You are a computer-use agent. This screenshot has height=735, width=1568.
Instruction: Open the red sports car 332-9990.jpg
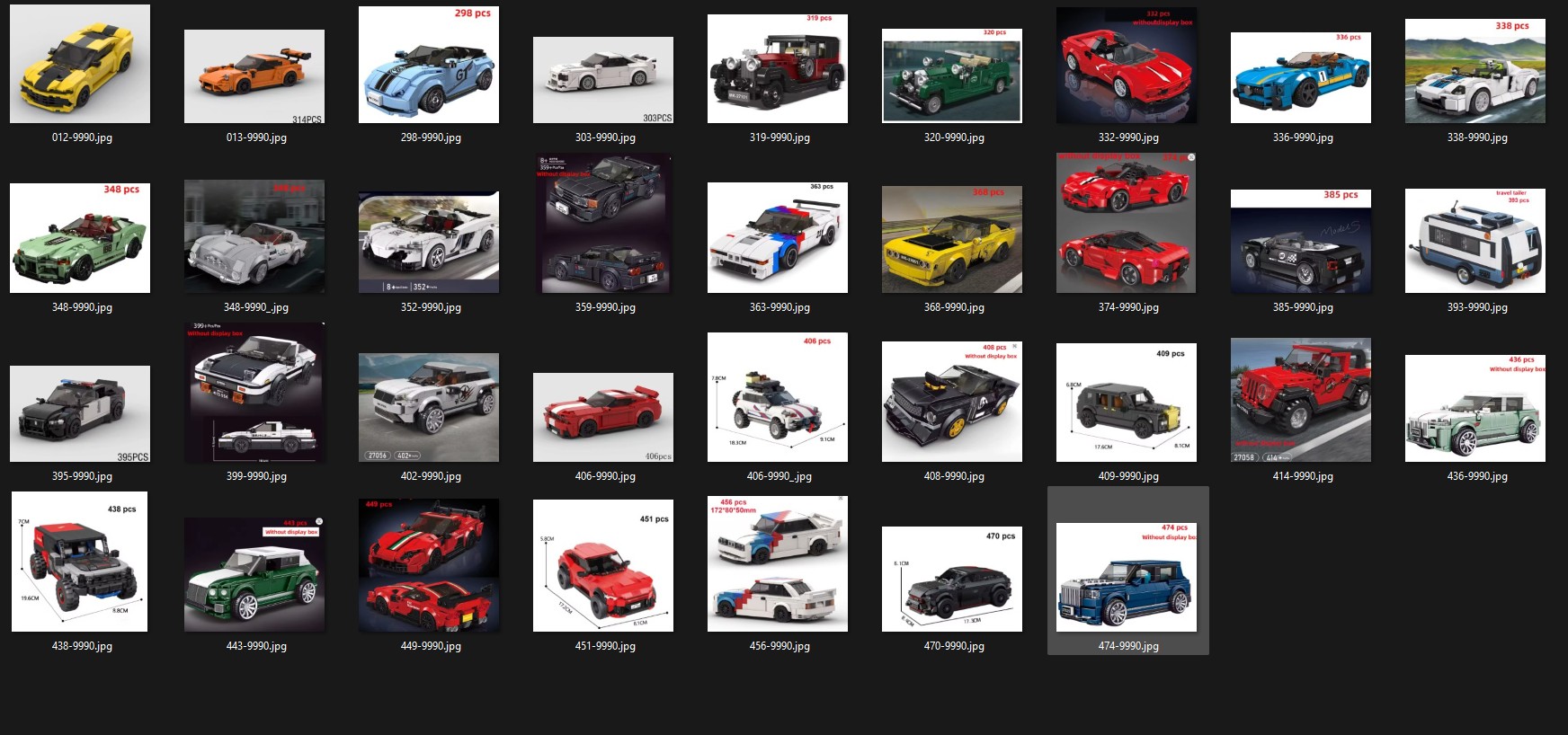[1127, 66]
